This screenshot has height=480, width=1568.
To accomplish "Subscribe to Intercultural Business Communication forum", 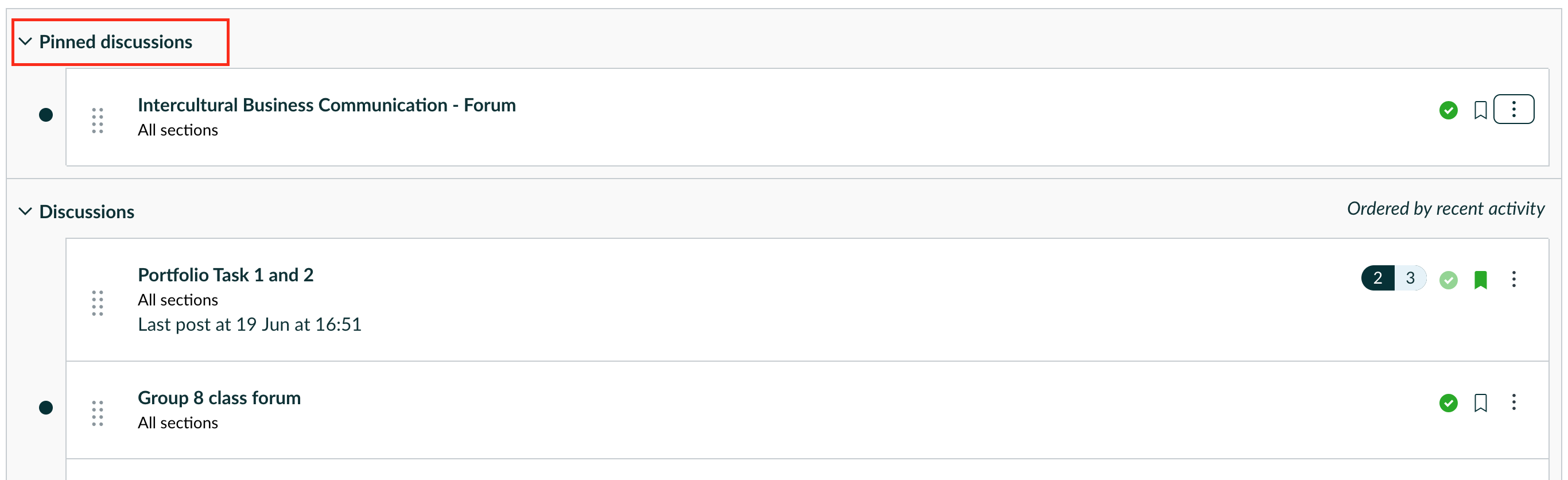I will coord(1480,110).
